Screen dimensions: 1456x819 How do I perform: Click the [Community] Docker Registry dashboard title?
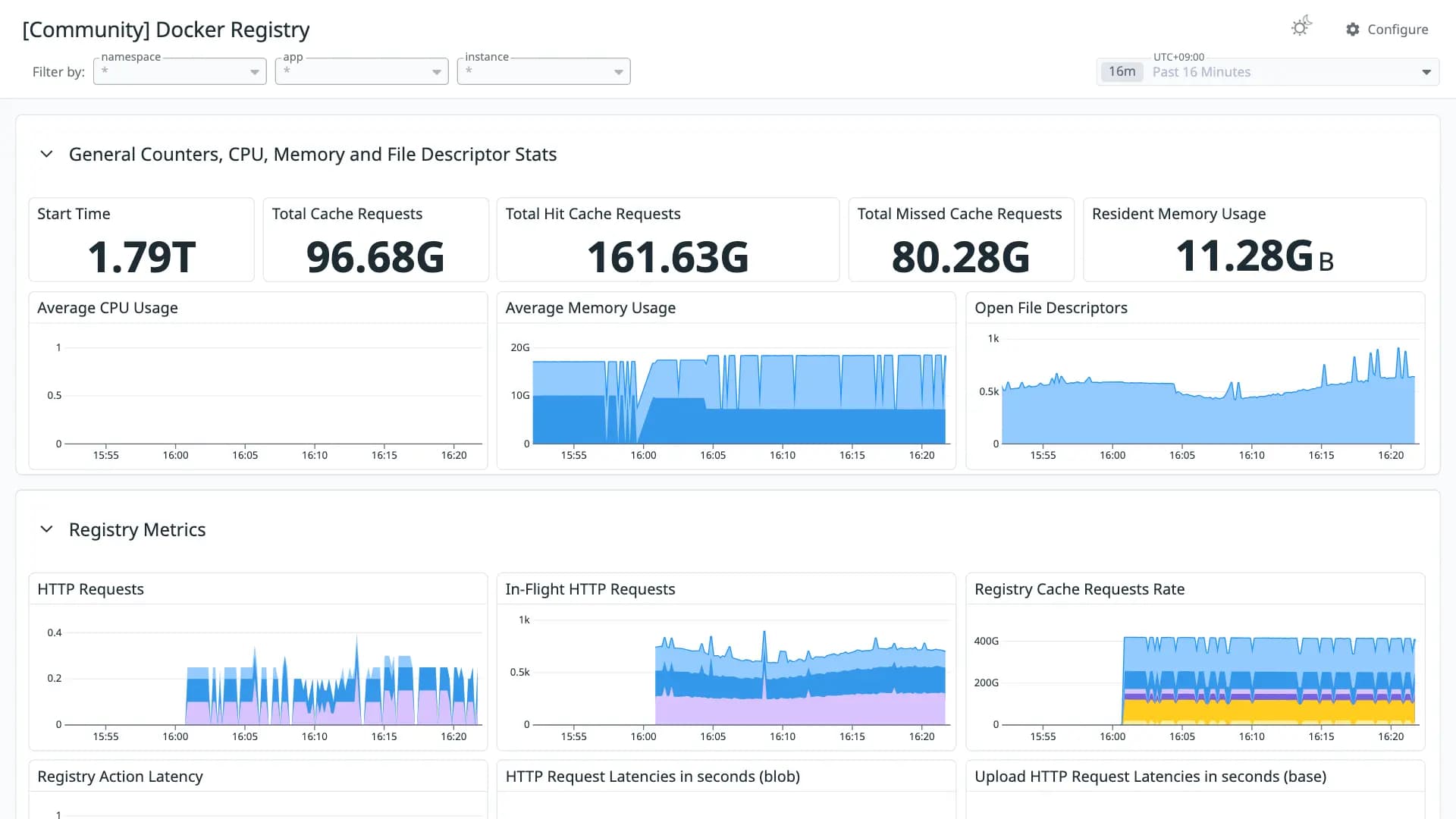(x=166, y=30)
